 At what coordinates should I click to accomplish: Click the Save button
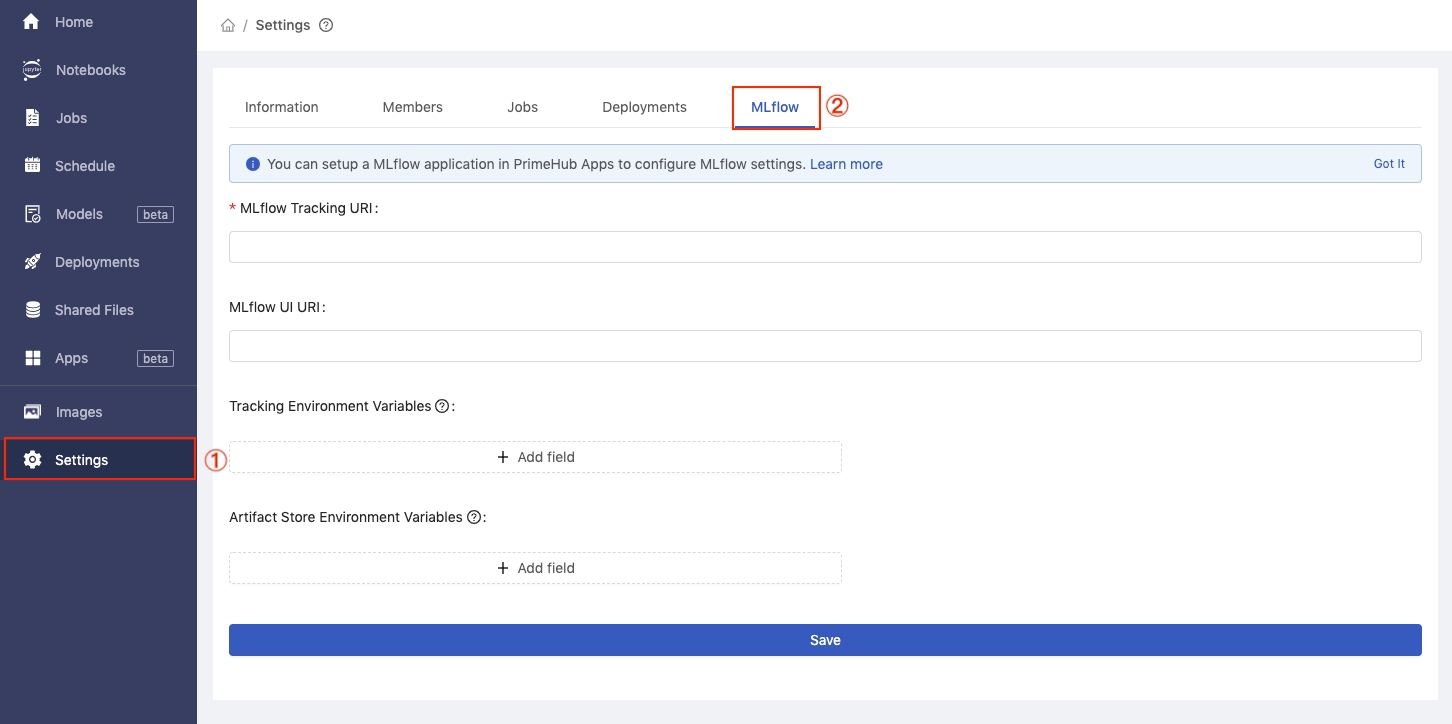(x=825, y=640)
